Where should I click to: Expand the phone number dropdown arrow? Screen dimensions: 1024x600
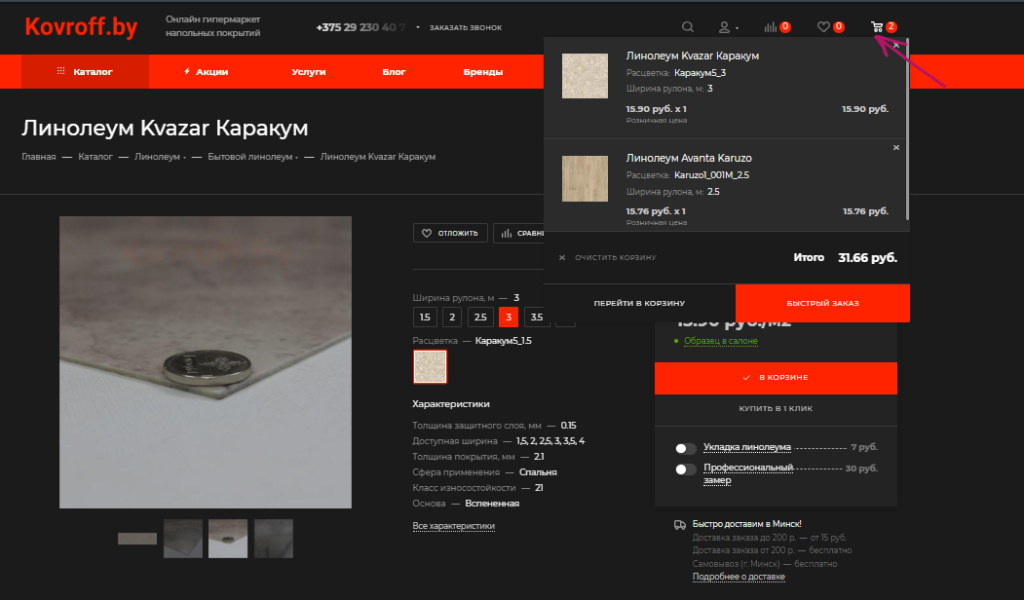418,28
